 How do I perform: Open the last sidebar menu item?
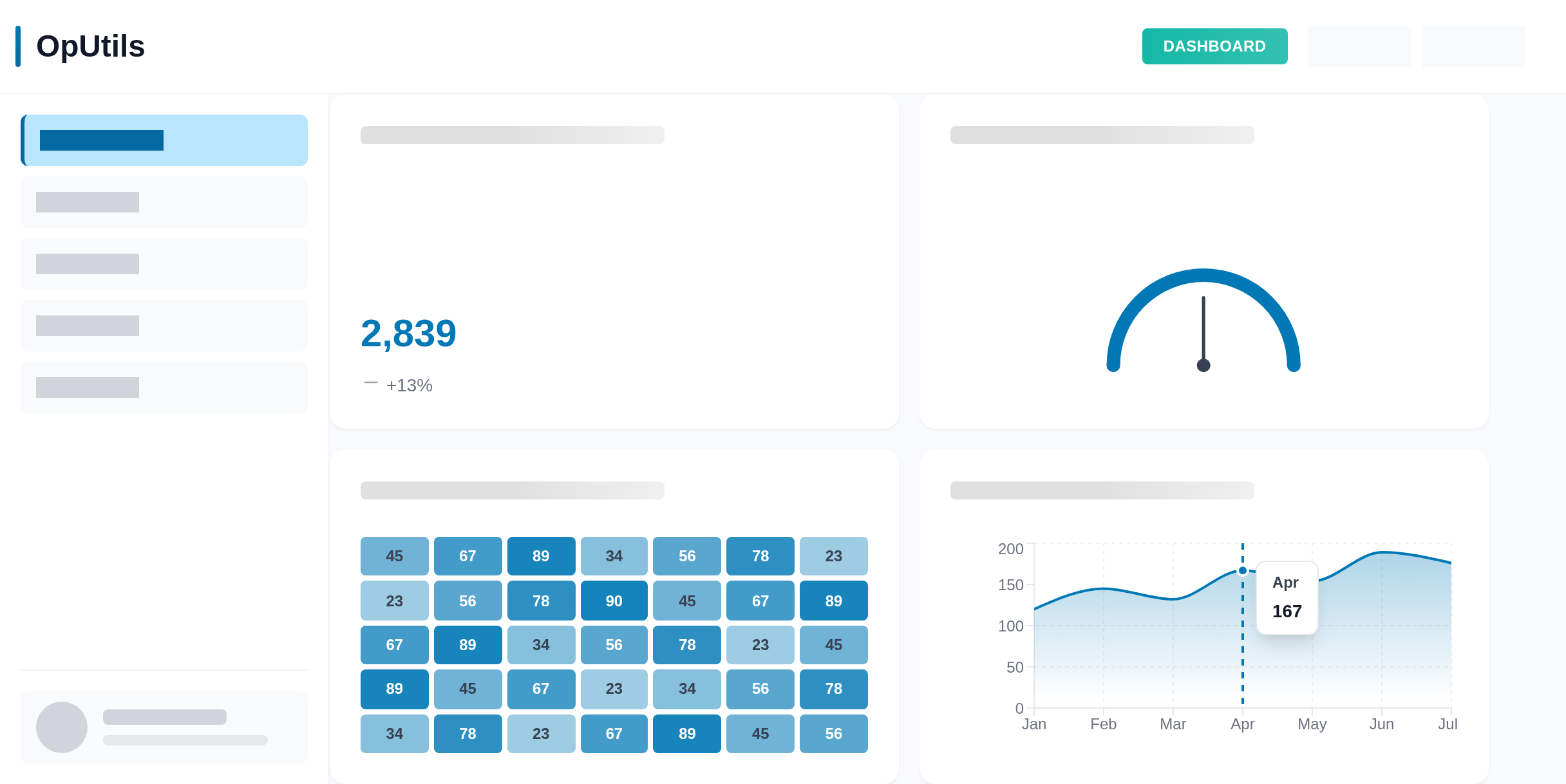point(164,387)
